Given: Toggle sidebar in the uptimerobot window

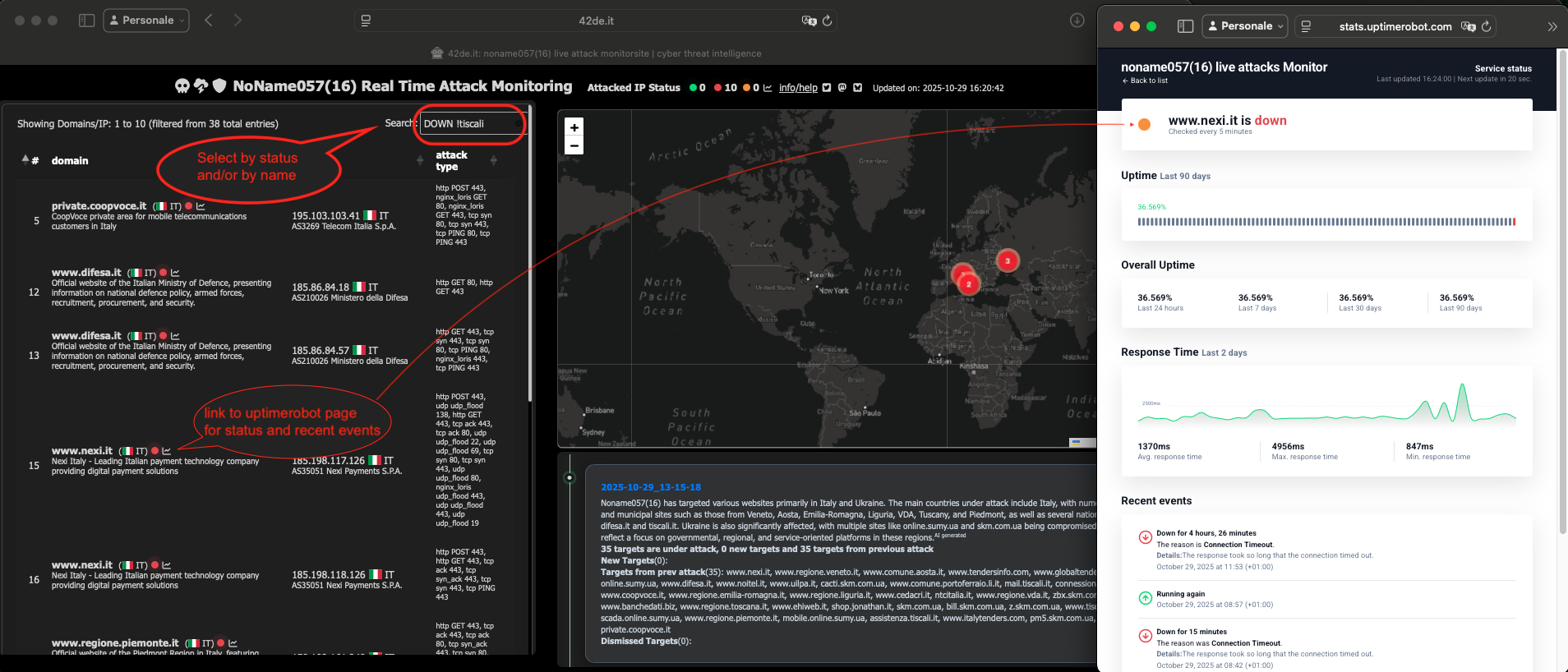Looking at the screenshot, I should click(1185, 26).
